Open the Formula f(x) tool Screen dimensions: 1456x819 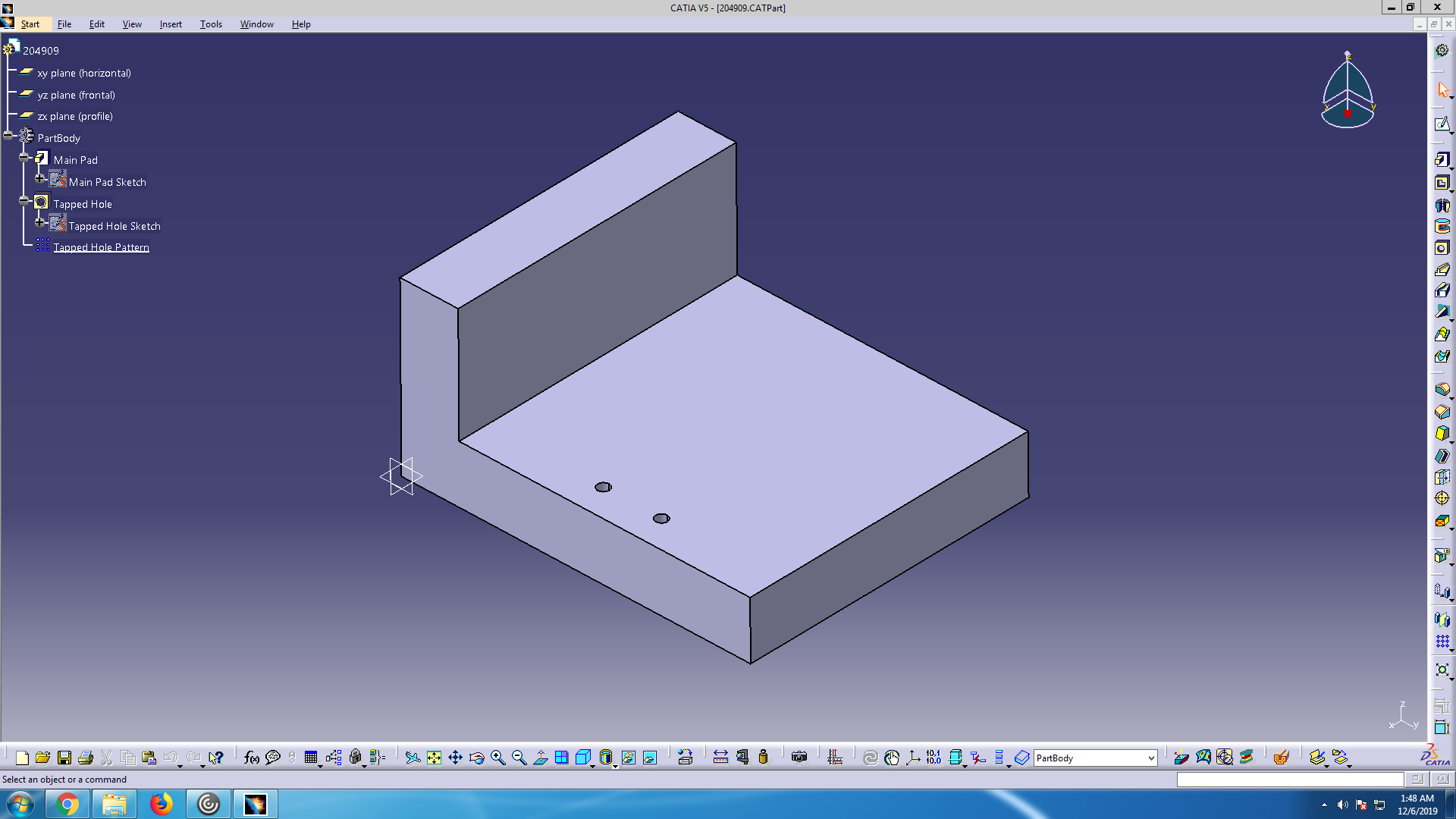pos(251,758)
